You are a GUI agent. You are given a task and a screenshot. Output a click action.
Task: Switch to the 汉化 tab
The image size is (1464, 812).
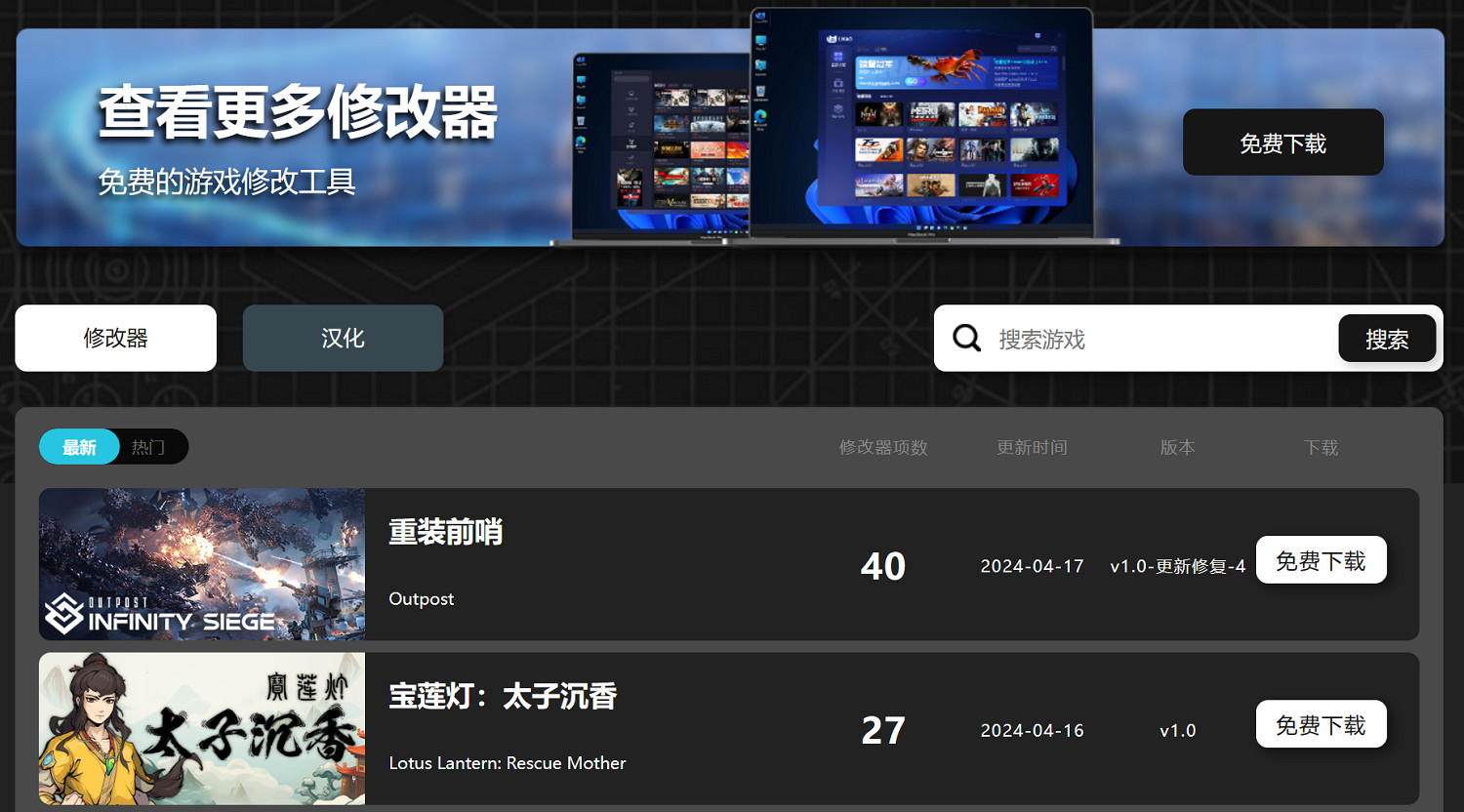(343, 338)
